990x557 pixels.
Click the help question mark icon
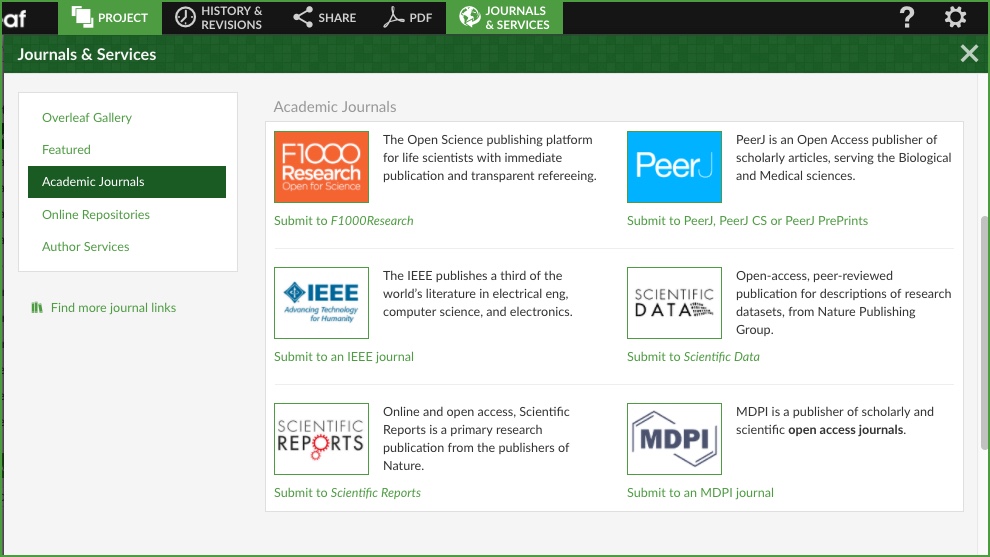[907, 17]
